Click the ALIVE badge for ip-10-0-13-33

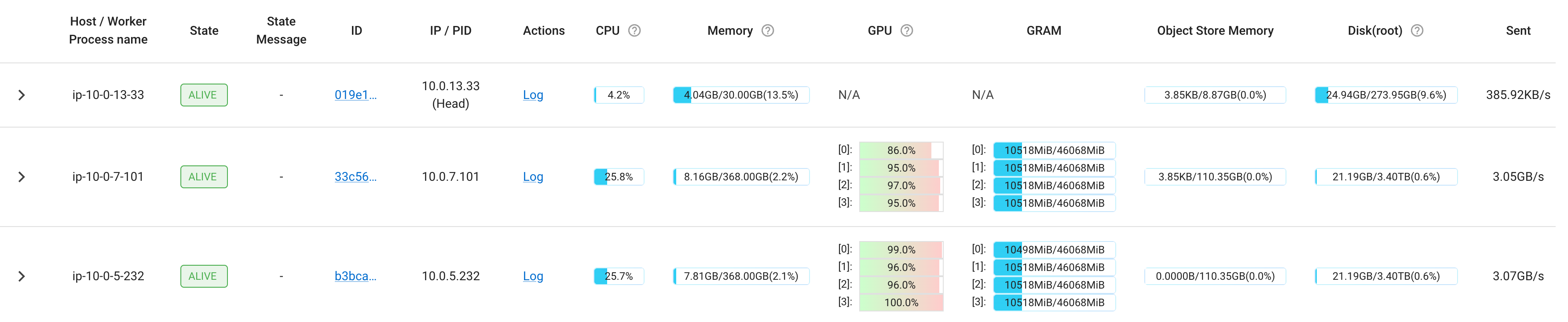204,95
